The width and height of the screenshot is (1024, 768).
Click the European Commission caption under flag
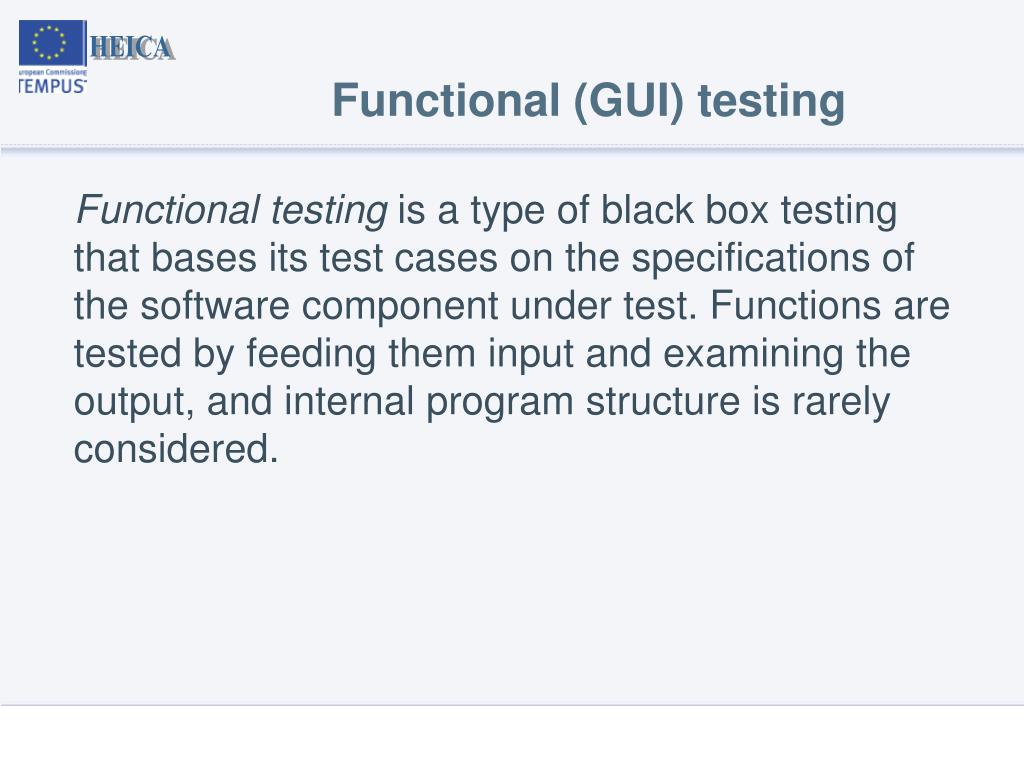point(52,72)
